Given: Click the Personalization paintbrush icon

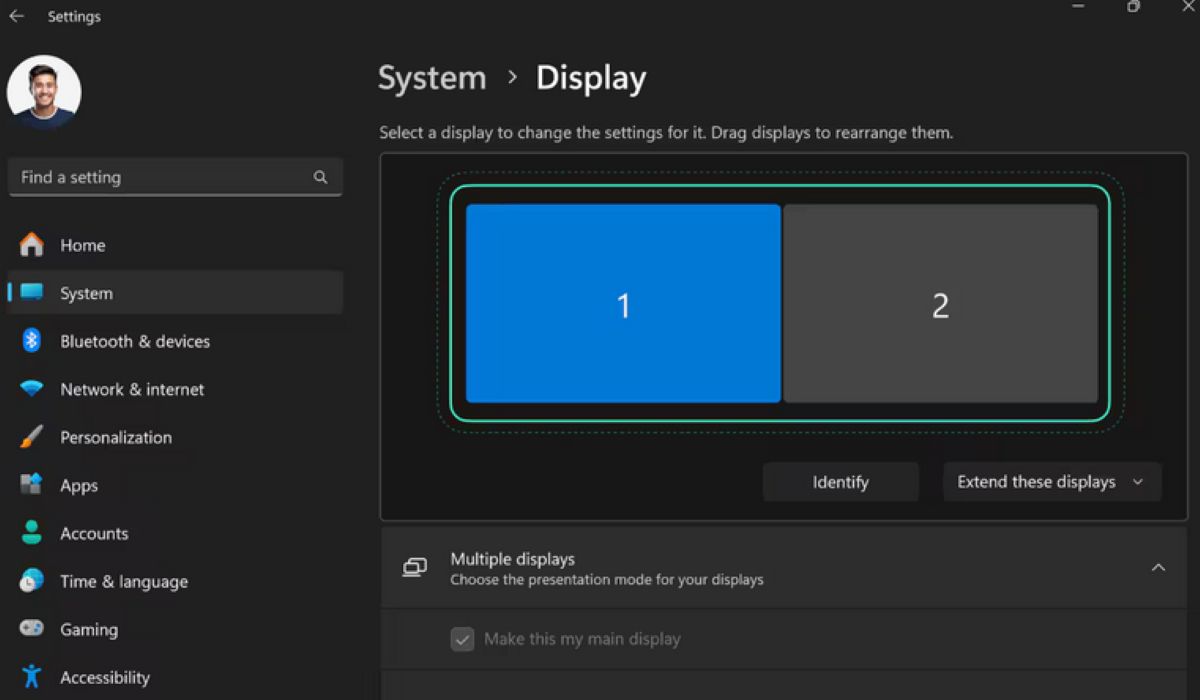Looking at the screenshot, I should [32, 437].
